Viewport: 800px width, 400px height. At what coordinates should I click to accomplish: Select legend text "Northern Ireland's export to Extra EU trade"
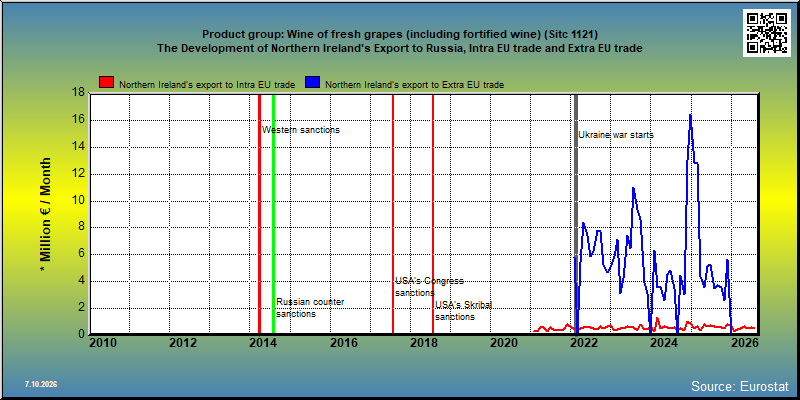point(414,85)
